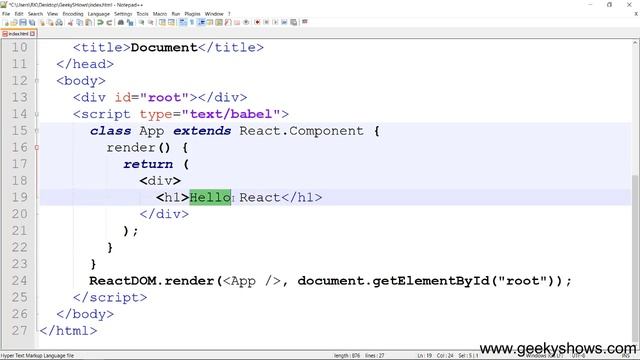The image size is (640, 360).
Task: Click the word Document in title tag
Action: pyautogui.click(x=164, y=47)
